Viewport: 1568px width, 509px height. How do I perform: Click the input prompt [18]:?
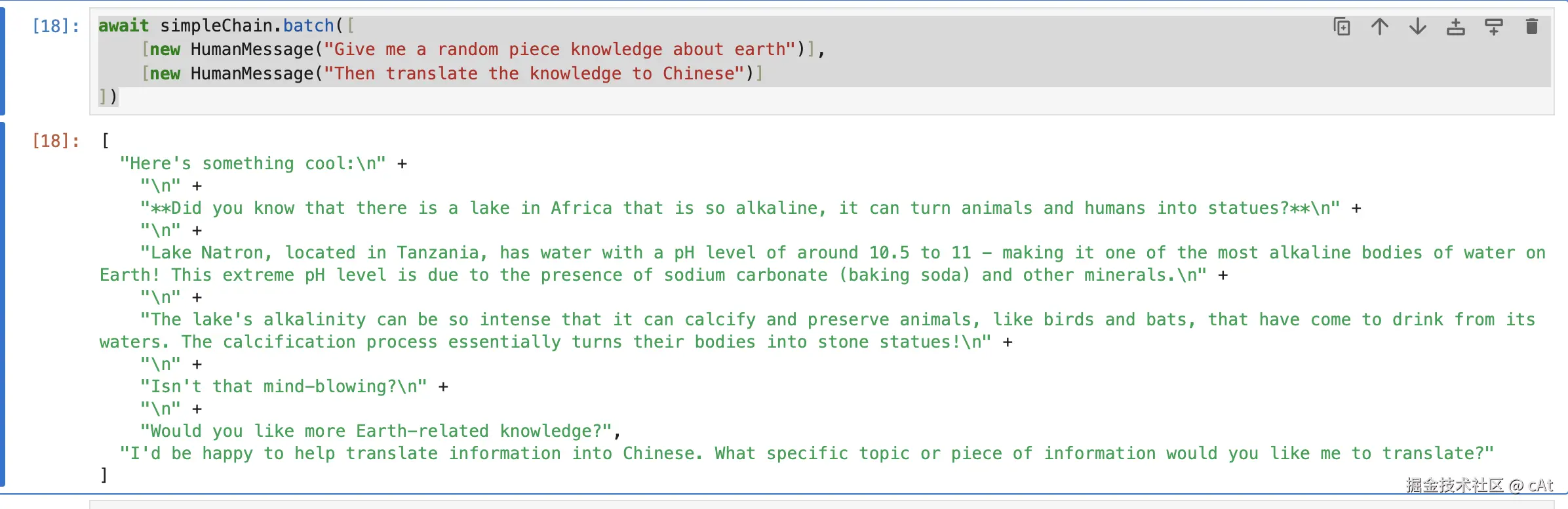point(55,26)
